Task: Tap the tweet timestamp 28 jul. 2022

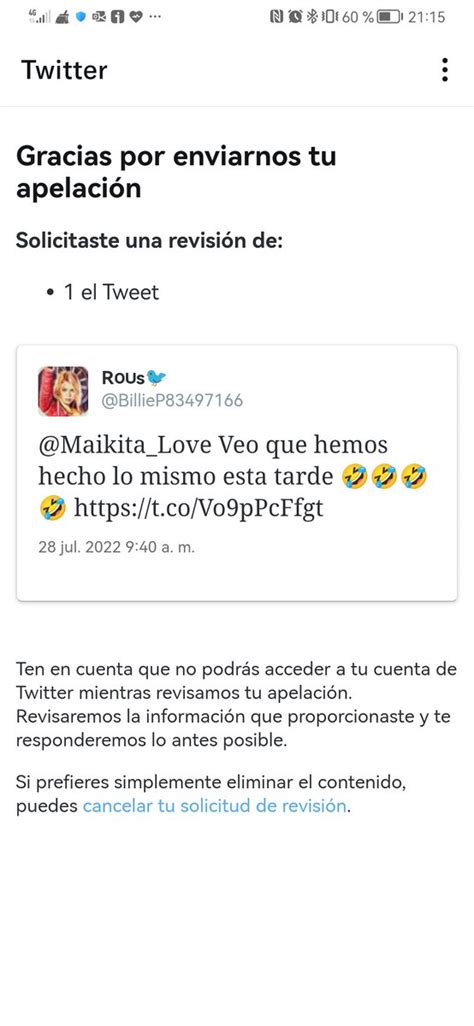Action: click(117, 548)
